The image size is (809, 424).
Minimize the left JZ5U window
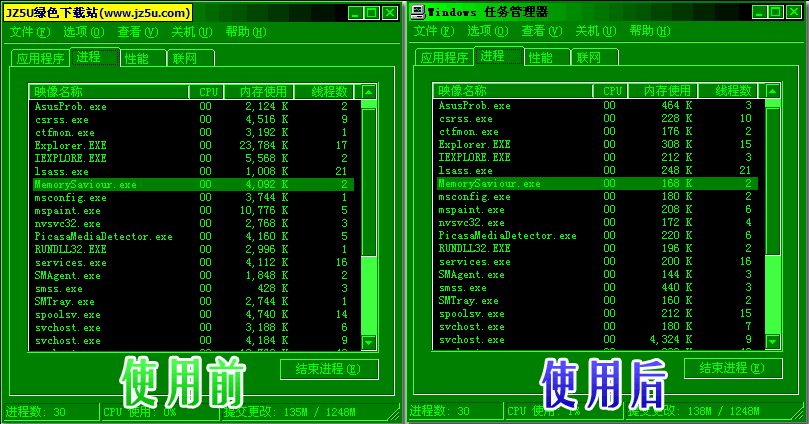354,12
